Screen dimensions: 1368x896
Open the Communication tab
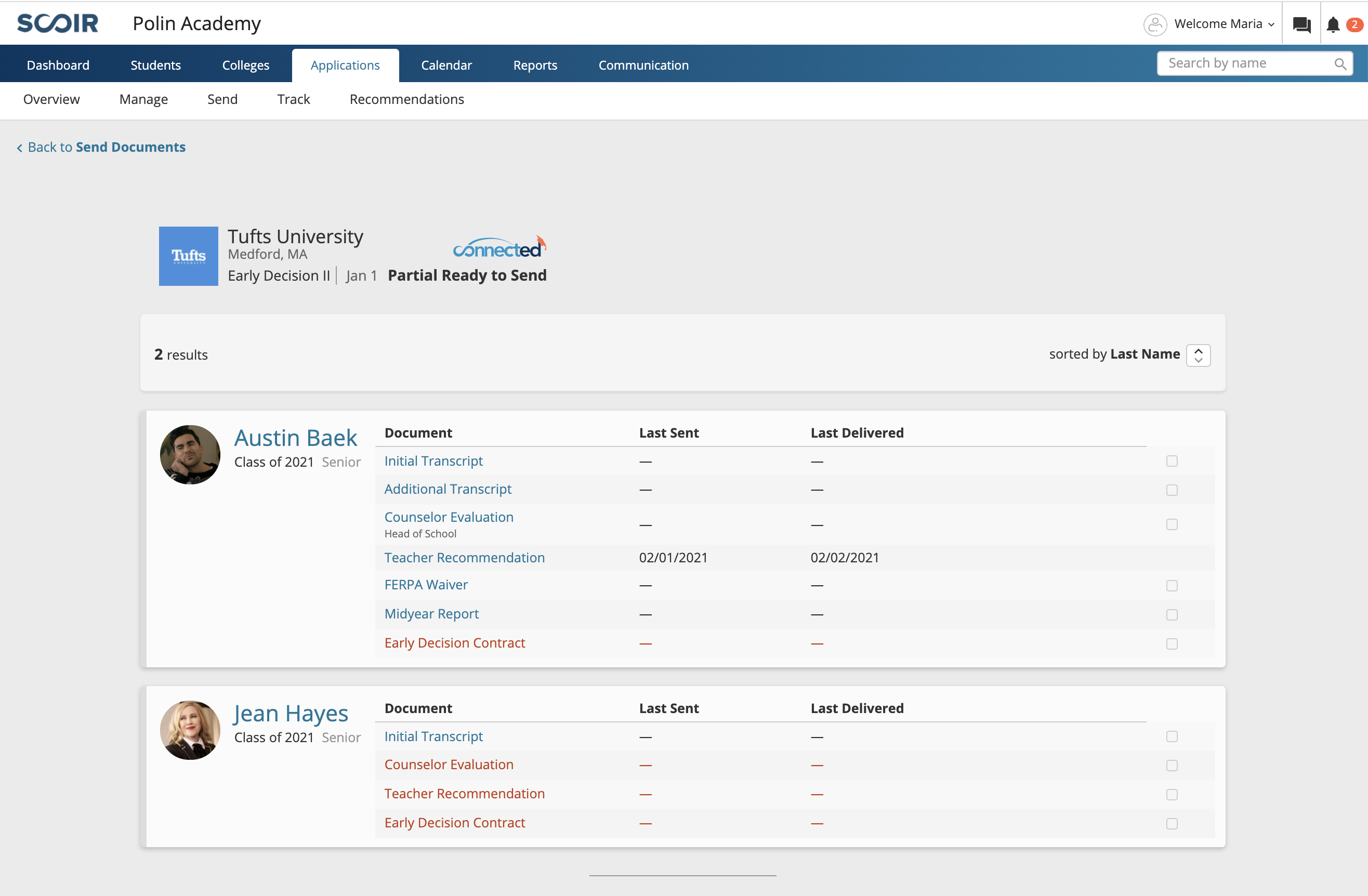click(x=643, y=65)
